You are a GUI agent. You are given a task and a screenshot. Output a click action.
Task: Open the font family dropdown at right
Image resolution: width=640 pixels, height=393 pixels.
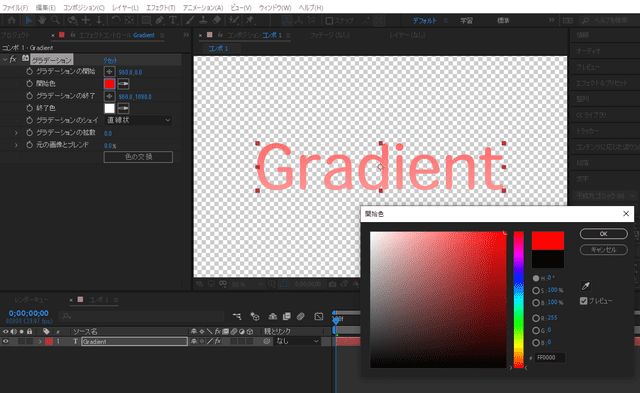[x=606, y=196]
